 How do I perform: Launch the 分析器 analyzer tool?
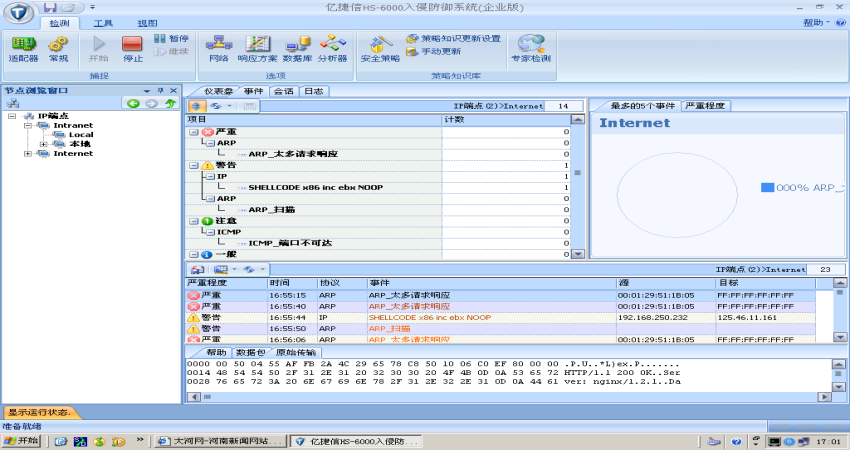pyautogui.click(x=333, y=48)
